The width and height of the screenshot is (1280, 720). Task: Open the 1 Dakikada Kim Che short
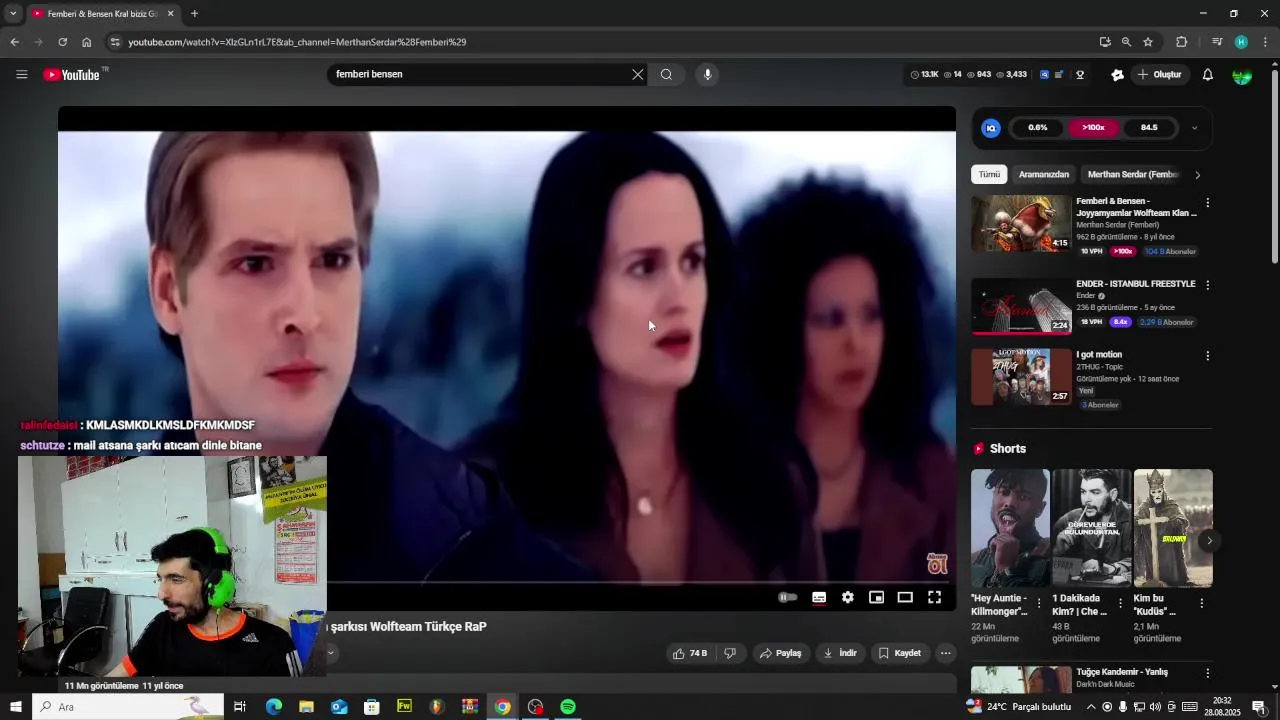pos(1091,528)
